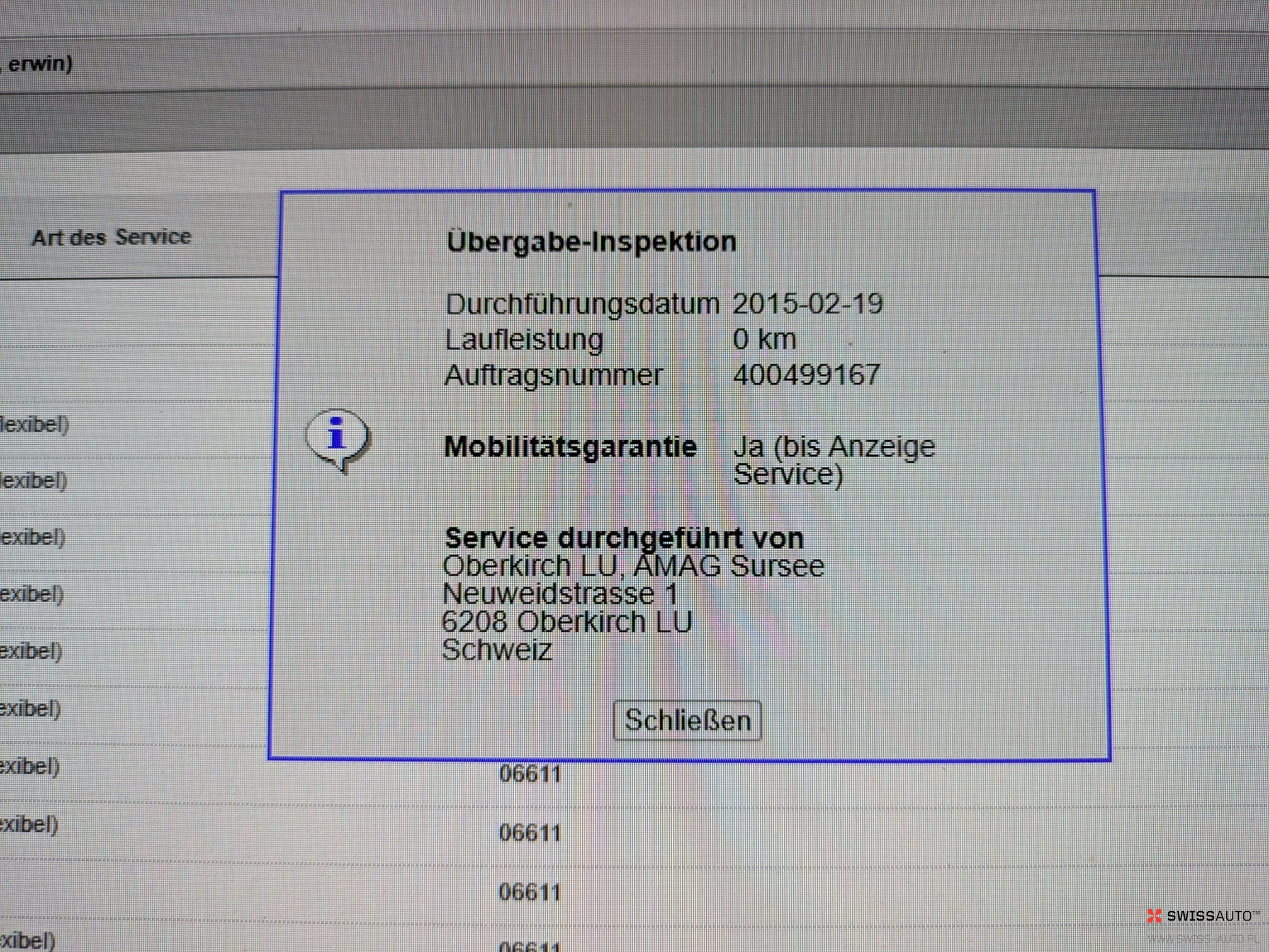The width and height of the screenshot is (1269, 952).
Task: Click the 0 km Laufleistung value
Action: (x=764, y=340)
